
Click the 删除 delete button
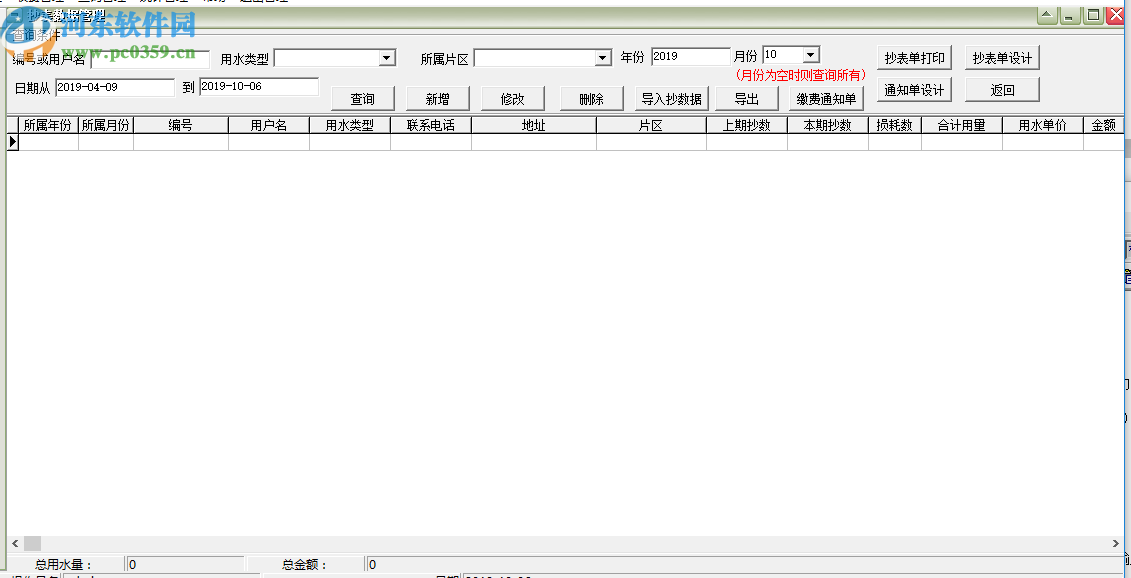click(591, 99)
